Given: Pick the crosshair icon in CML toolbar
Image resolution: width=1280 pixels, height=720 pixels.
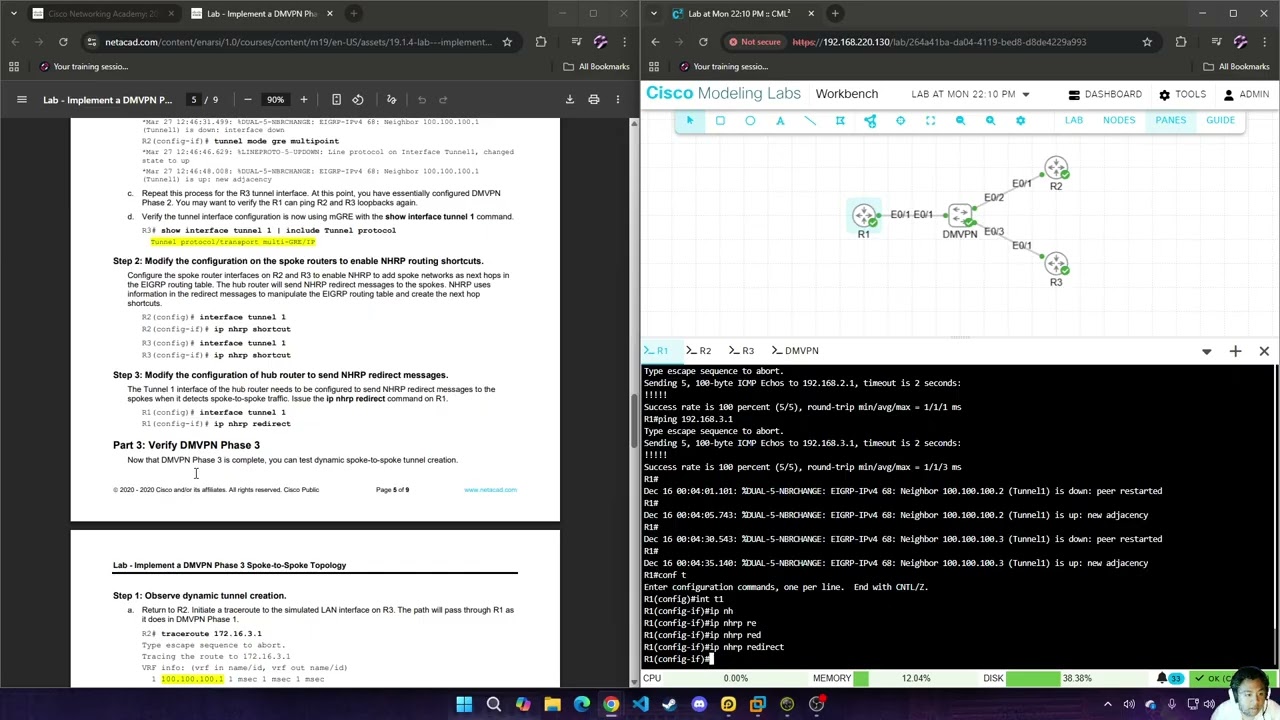Looking at the screenshot, I should click(900, 120).
